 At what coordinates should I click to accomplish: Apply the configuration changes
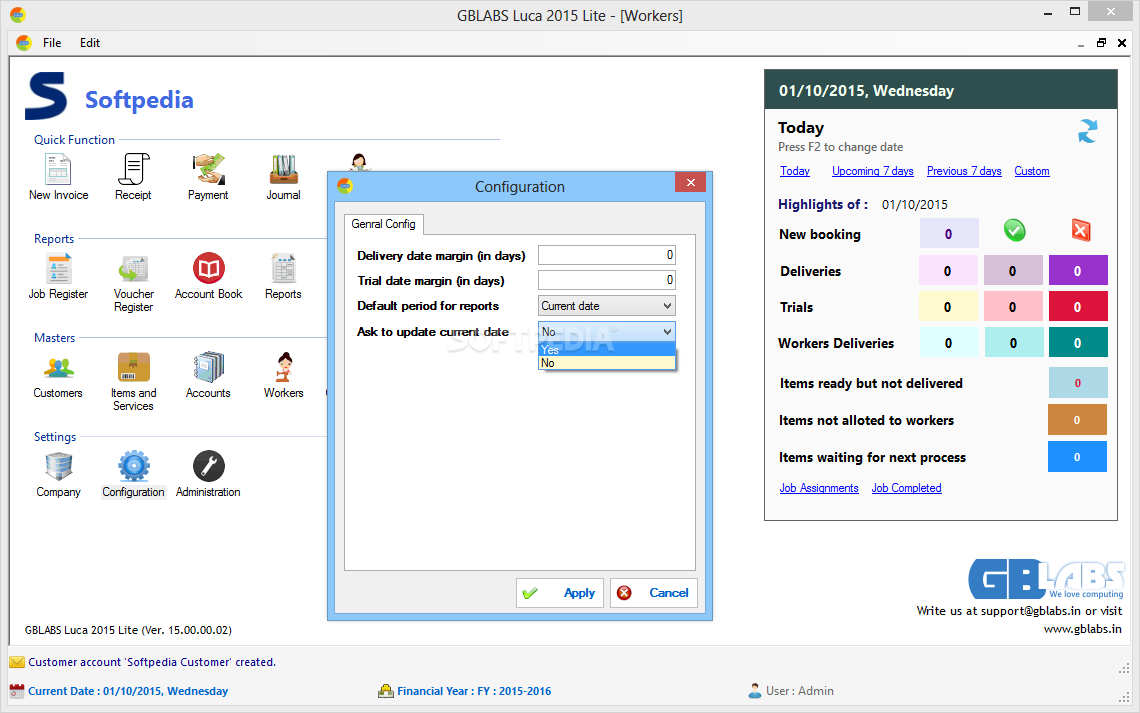click(x=560, y=593)
